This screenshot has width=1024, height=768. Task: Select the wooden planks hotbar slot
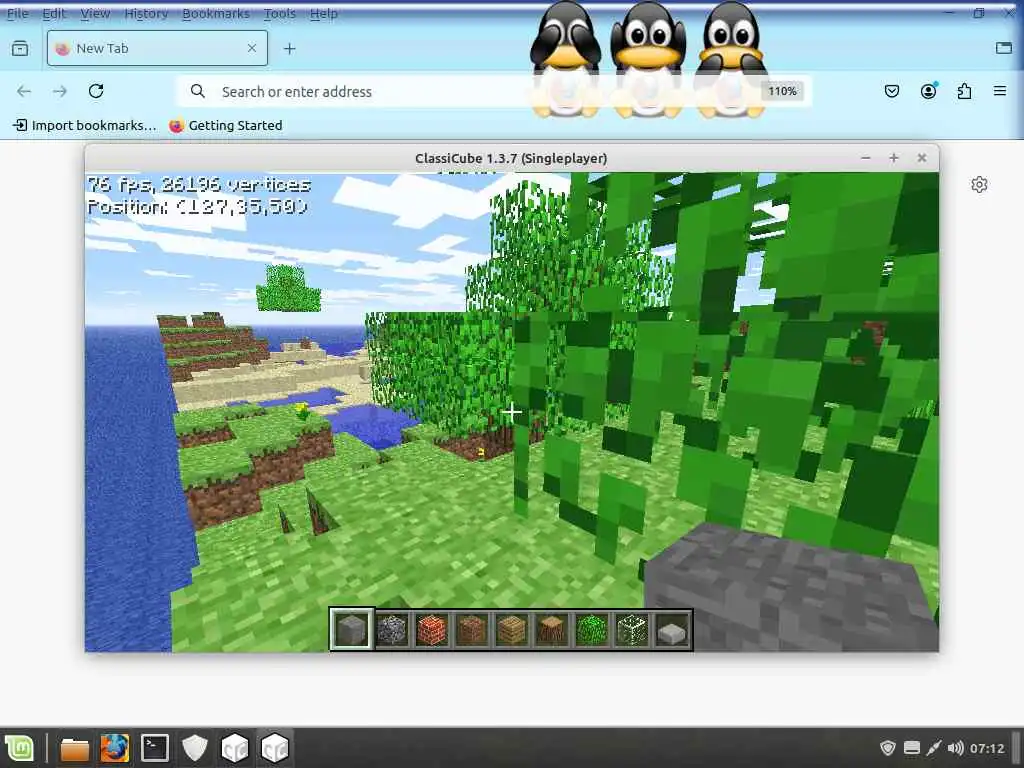[512, 630]
